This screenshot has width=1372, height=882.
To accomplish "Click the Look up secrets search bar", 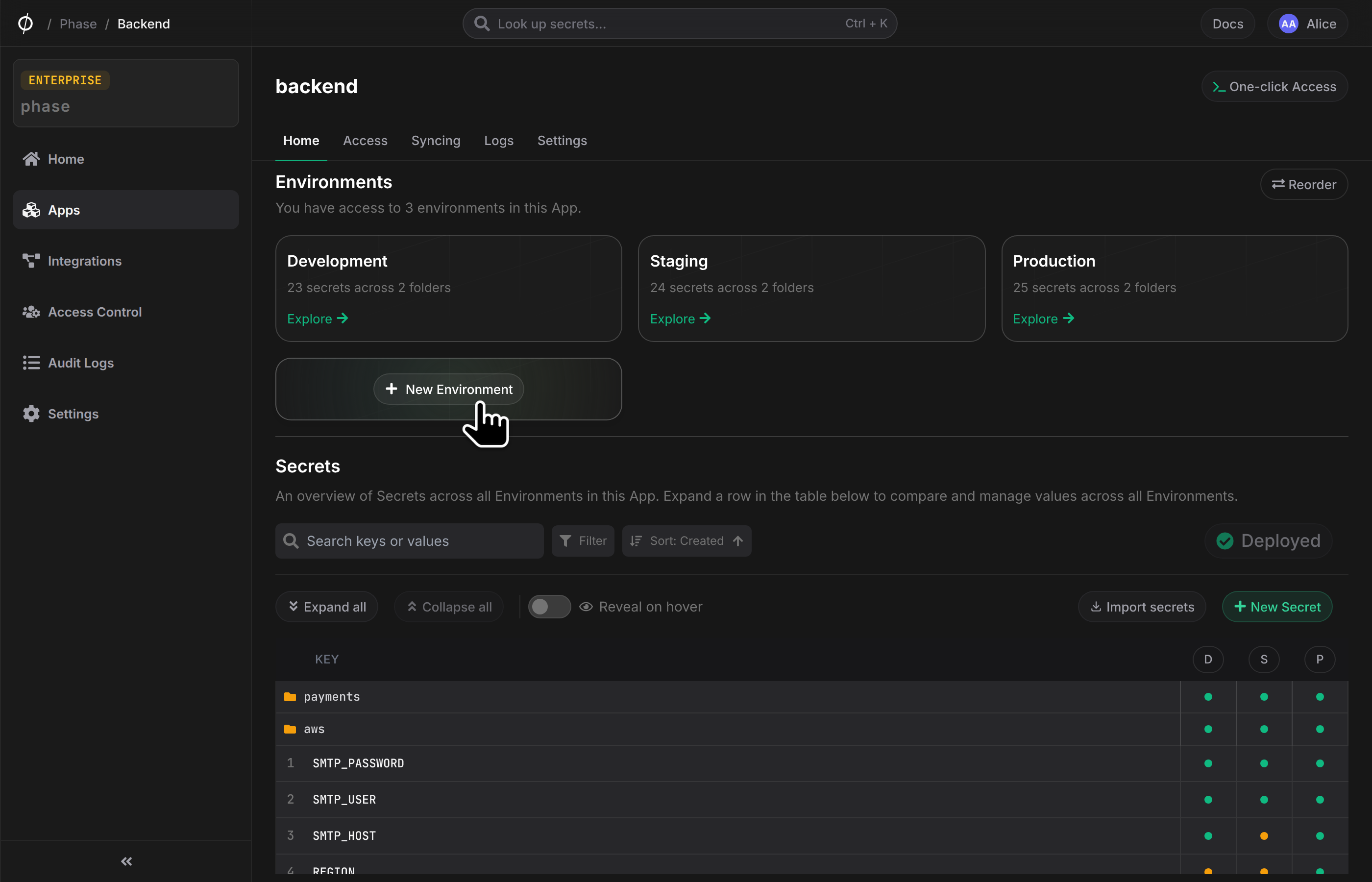I will pyautogui.click(x=680, y=24).
